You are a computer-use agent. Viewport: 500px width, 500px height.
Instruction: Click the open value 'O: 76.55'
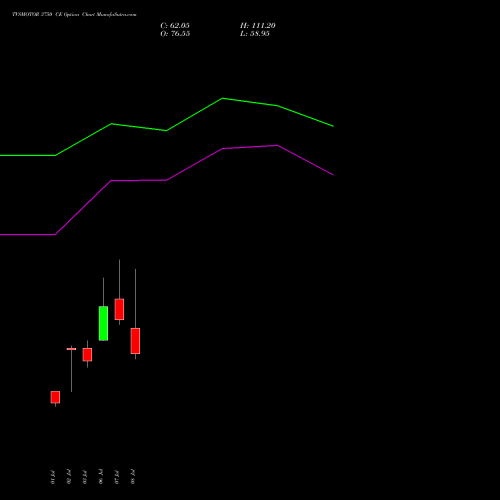[x=175, y=34]
